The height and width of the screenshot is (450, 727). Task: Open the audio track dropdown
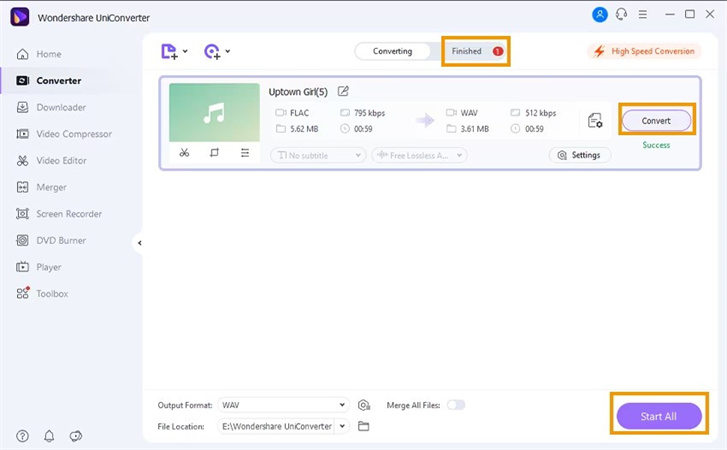point(419,155)
